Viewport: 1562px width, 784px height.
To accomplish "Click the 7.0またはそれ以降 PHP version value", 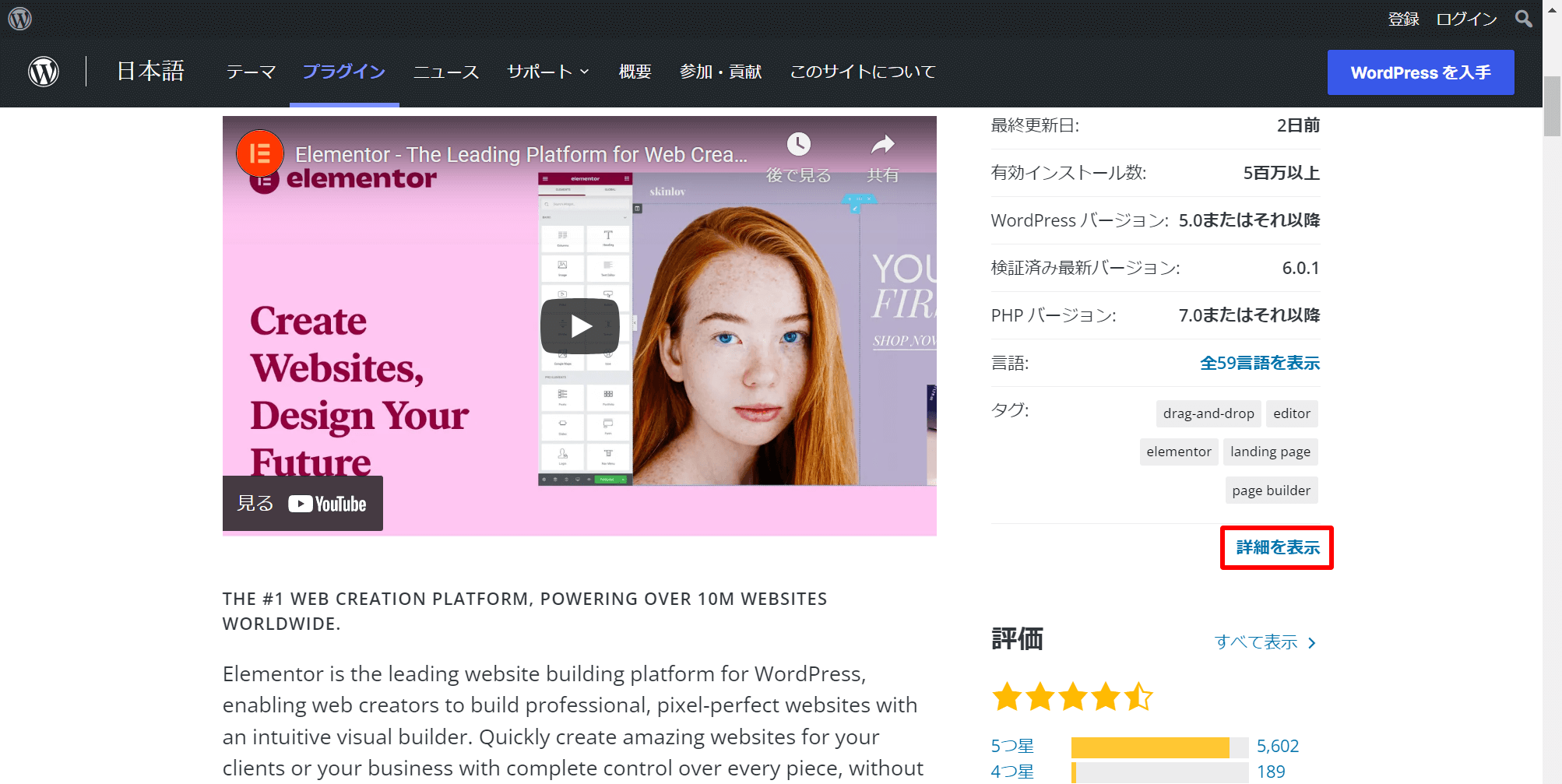I will tap(1250, 315).
